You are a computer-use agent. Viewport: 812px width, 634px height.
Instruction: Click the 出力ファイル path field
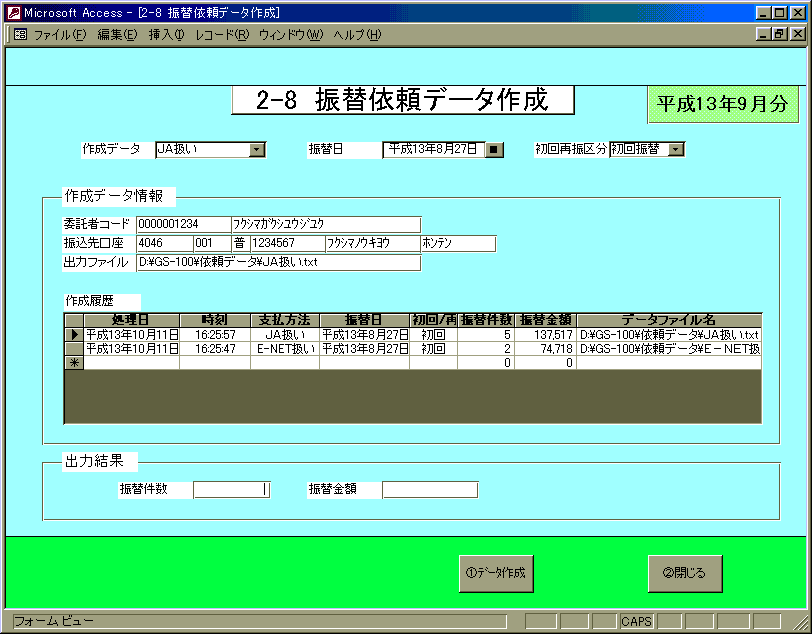pos(279,263)
